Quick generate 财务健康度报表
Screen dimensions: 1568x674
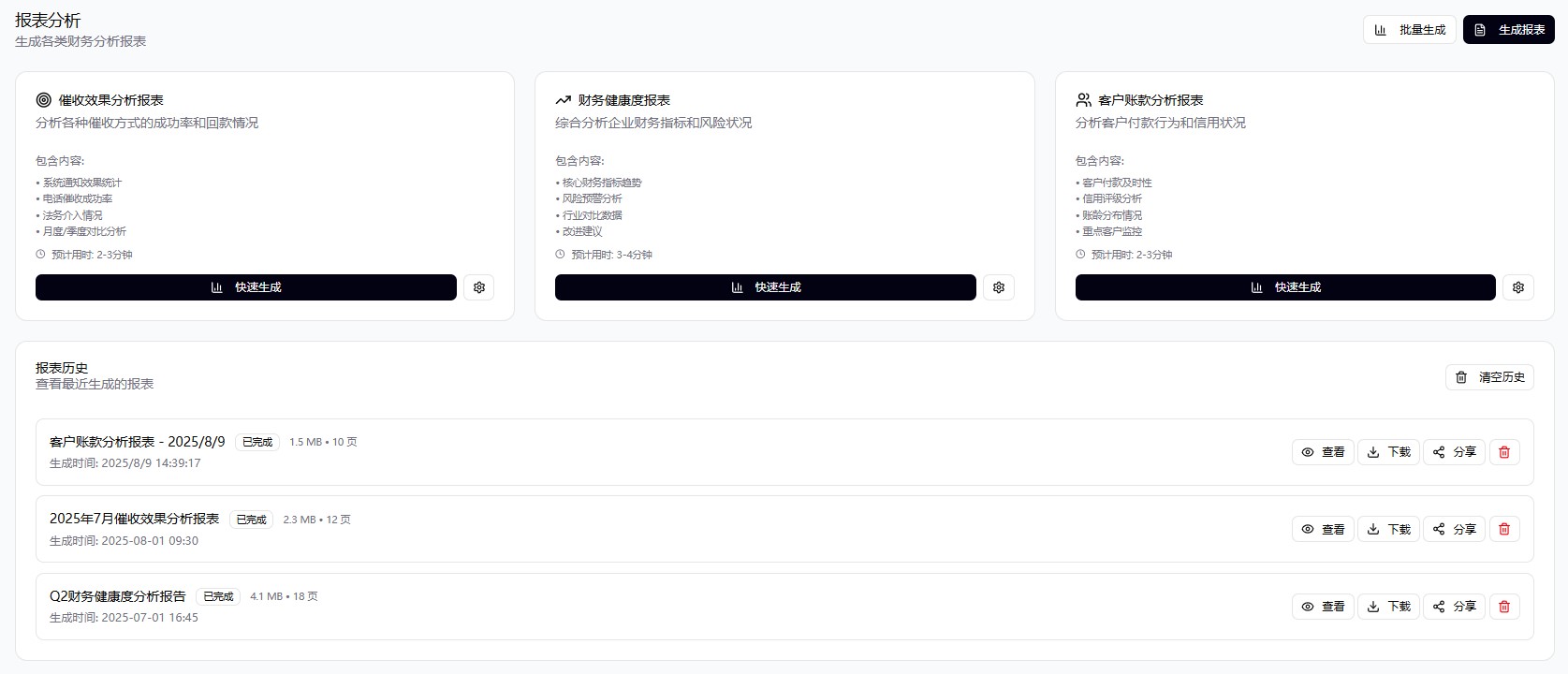pyautogui.click(x=766, y=287)
